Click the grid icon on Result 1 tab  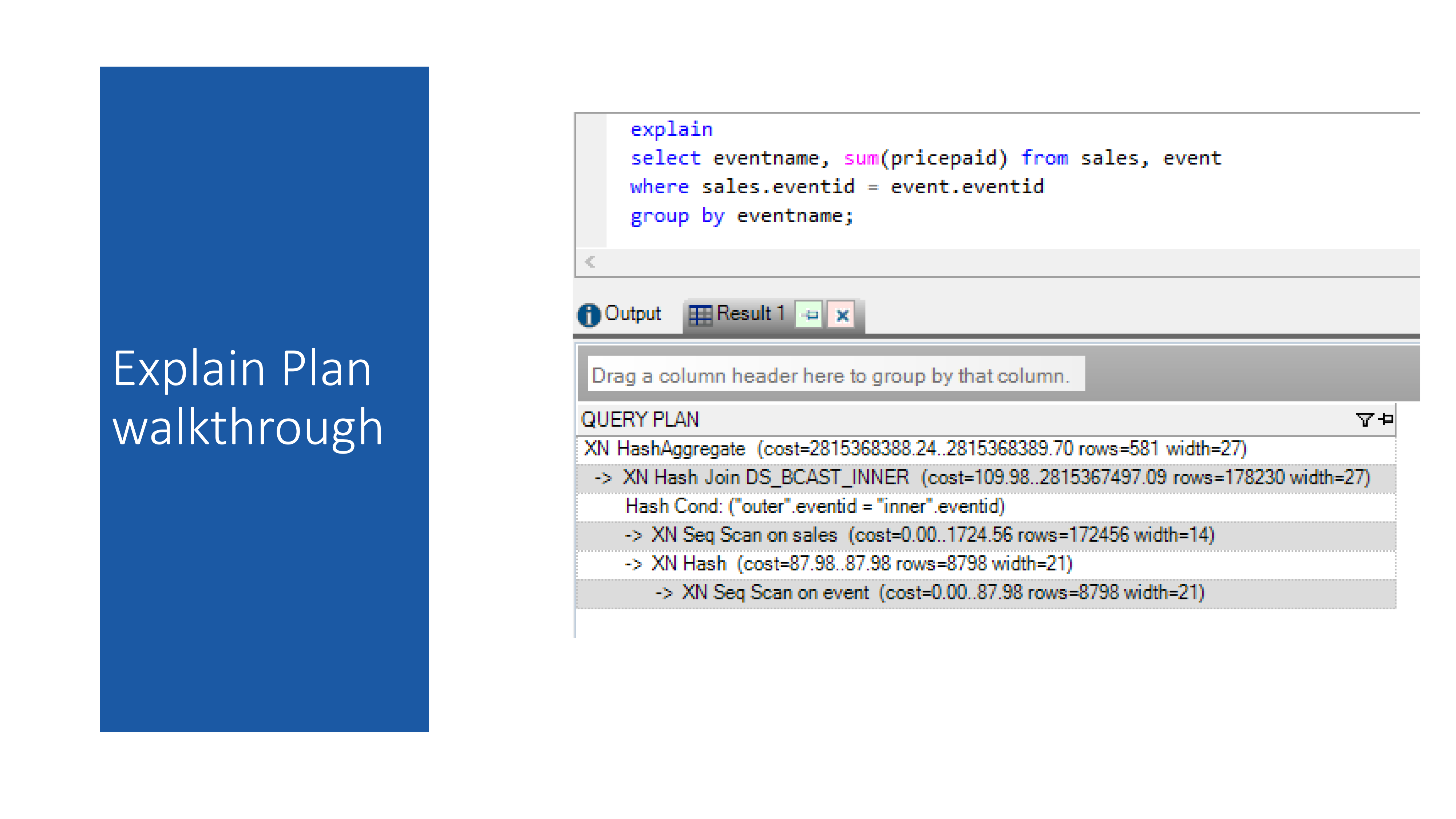coord(700,315)
